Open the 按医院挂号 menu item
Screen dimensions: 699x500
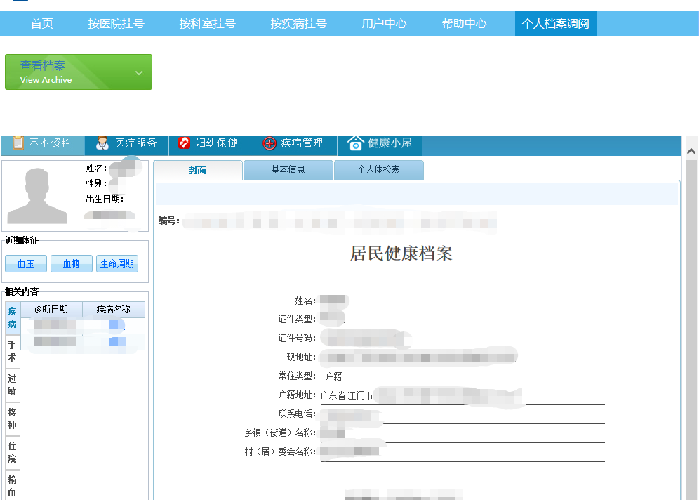116,24
